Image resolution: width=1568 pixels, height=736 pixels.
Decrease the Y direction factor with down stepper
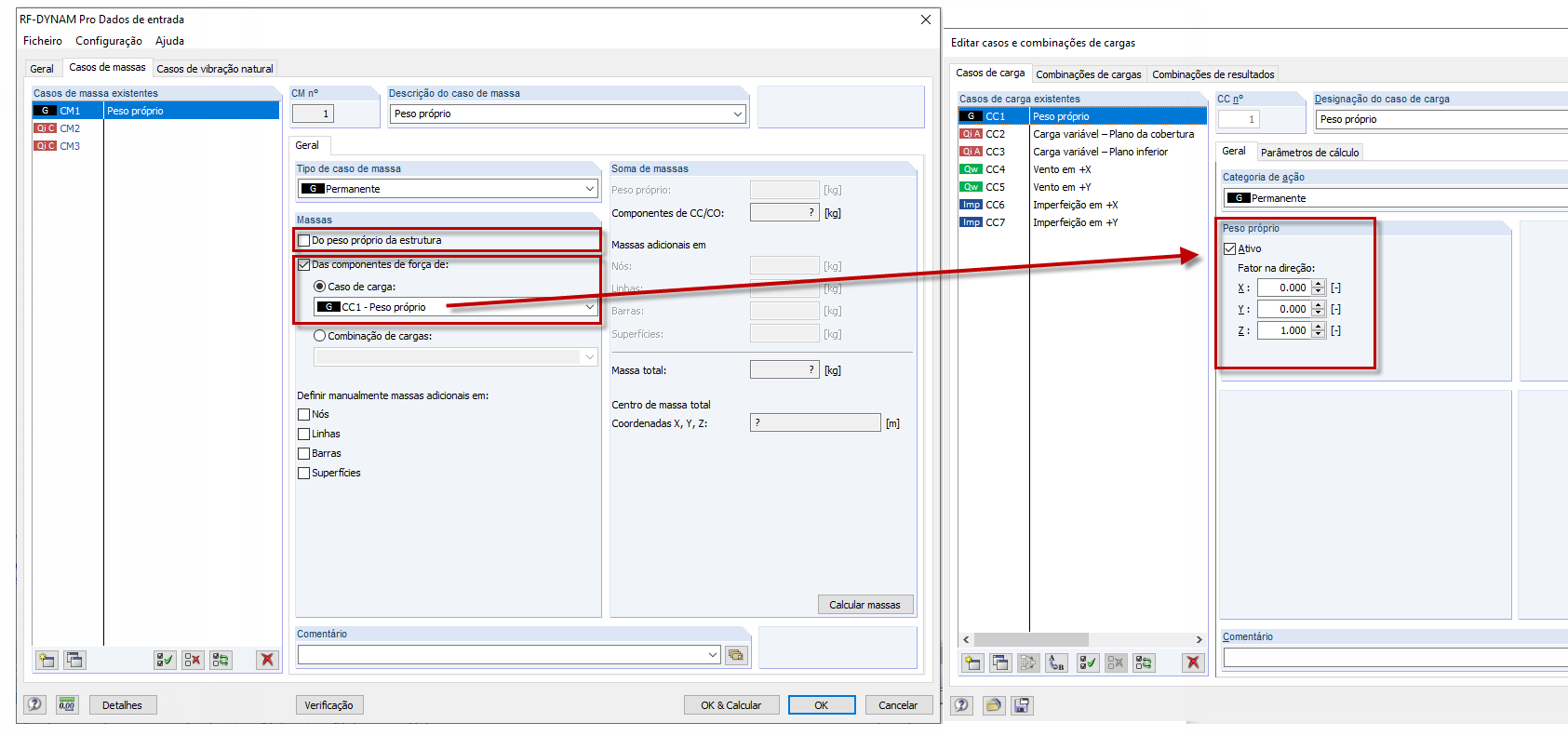(1318, 313)
